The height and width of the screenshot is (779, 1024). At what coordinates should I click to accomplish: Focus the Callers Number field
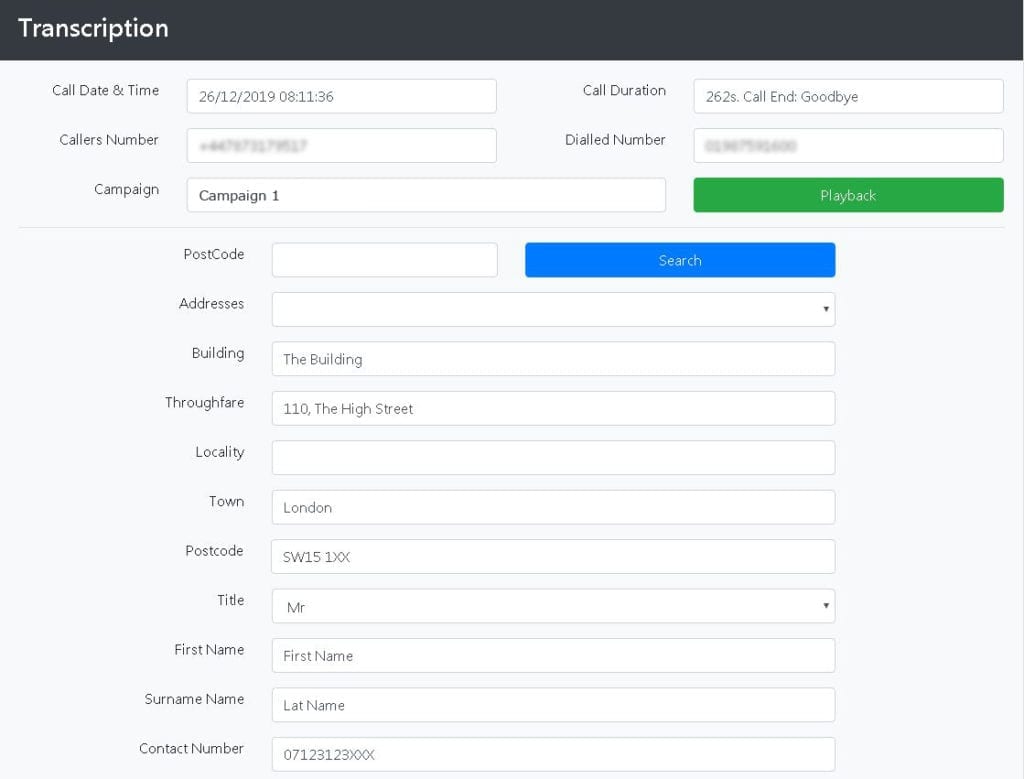pyautogui.click(x=341, y=145)
